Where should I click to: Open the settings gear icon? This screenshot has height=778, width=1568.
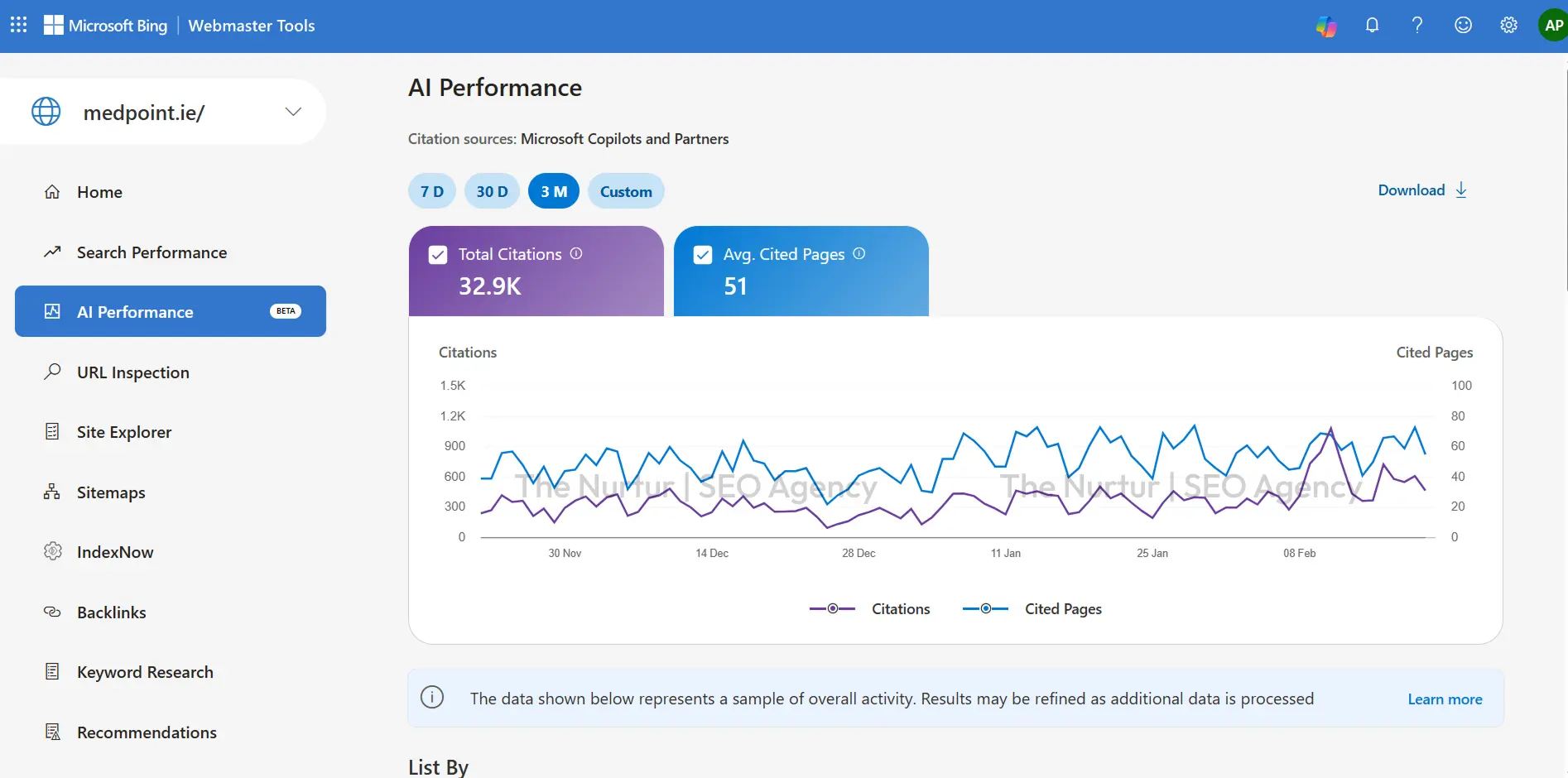point(1508,26)
